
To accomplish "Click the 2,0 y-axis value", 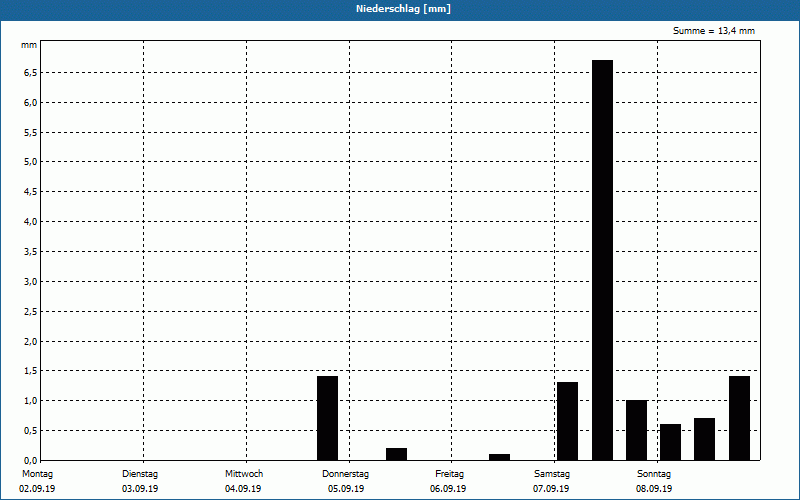I will [31, 341].
